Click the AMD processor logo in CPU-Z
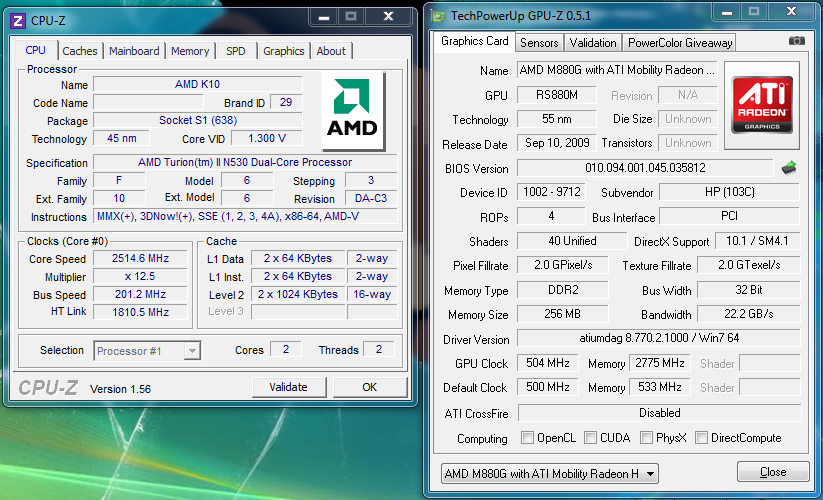Screen dimensions: 823x500 (x=353, y=111)
